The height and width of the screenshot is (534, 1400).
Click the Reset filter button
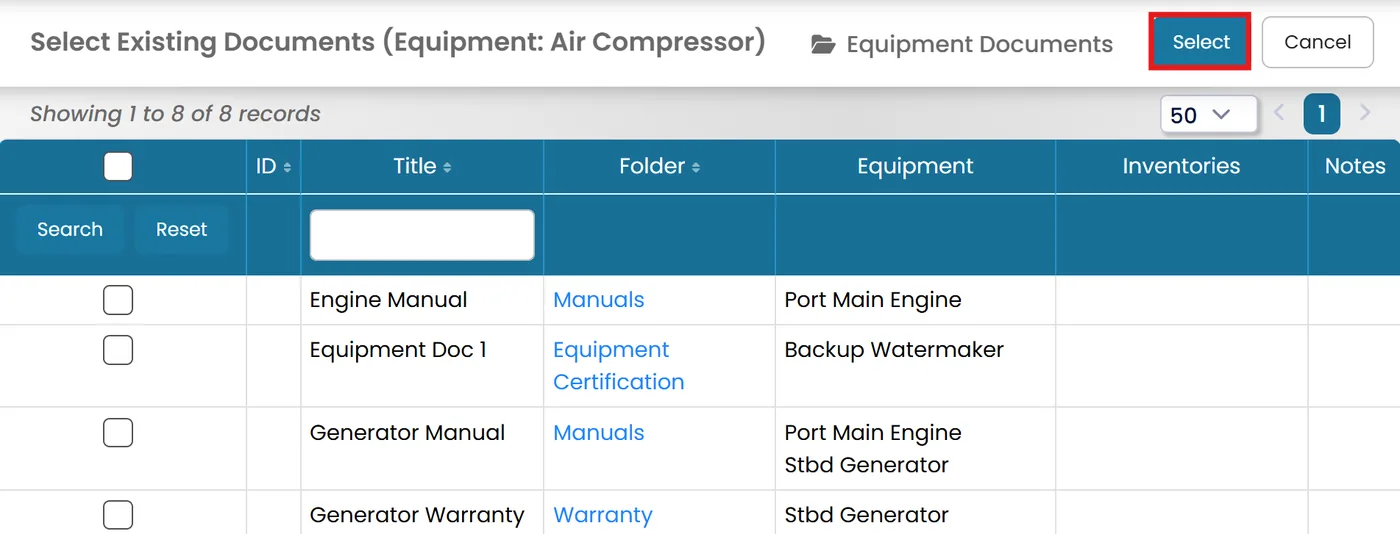point(181,229)
